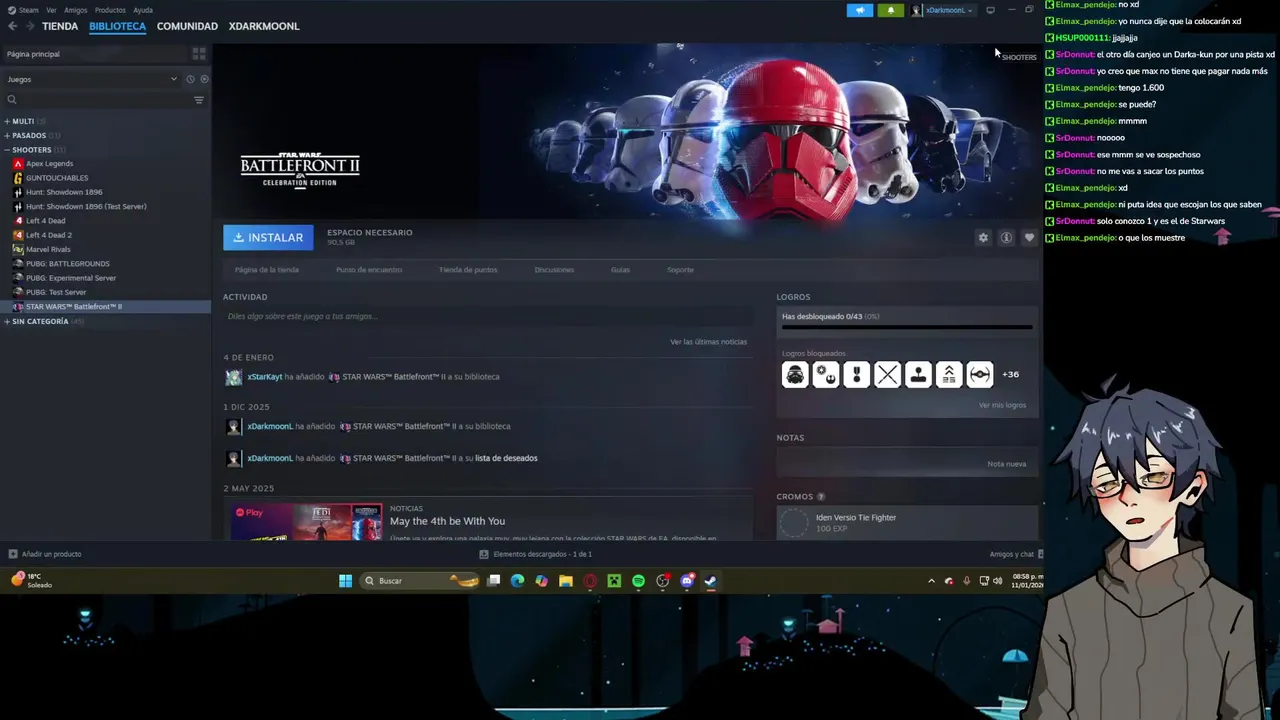The height and width of the screenshot is (720, 1280).
Task: Open the TIENDA tab
Action: (x=60, y=26)
